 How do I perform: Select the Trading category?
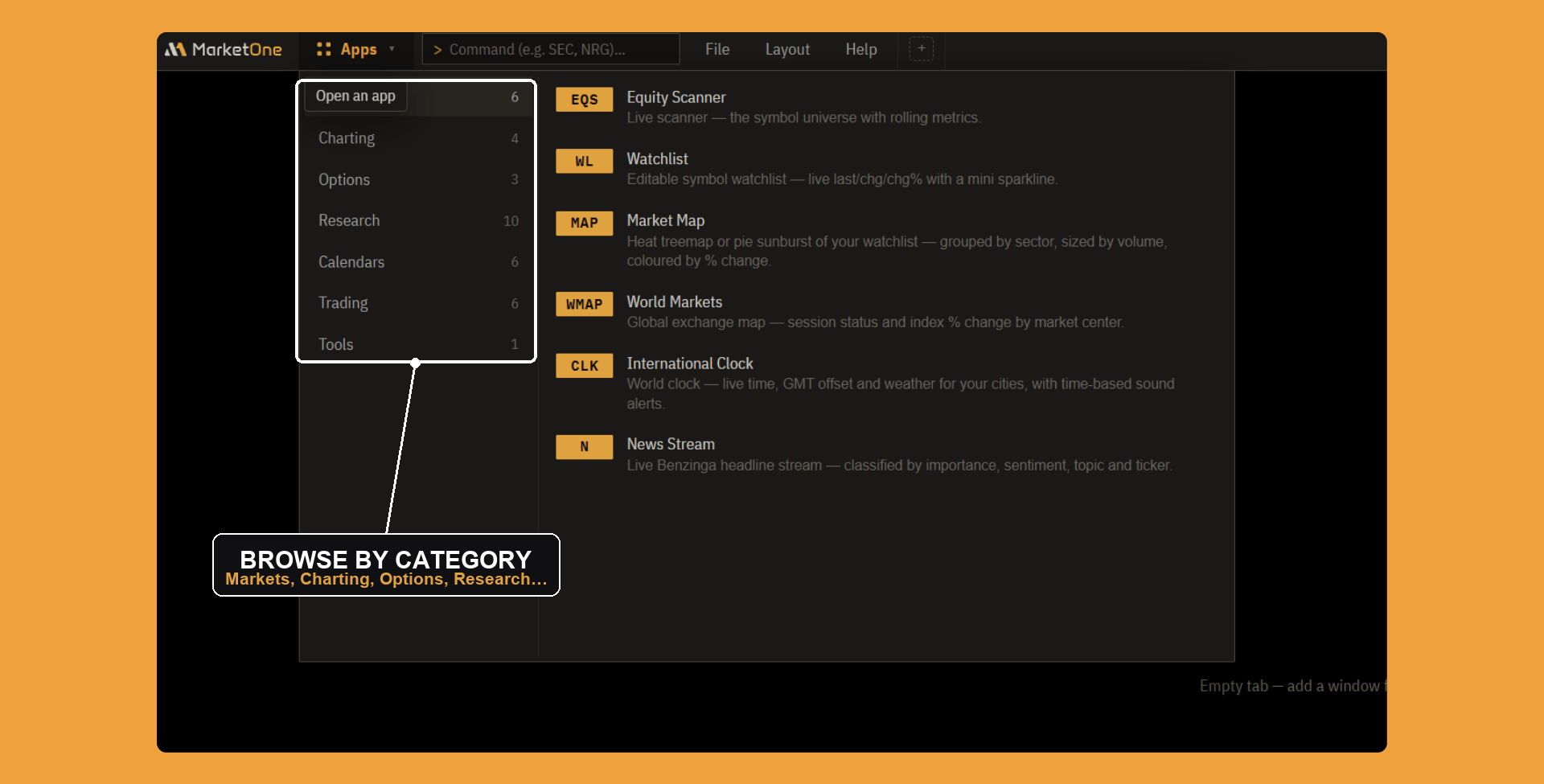coord(417,303)
